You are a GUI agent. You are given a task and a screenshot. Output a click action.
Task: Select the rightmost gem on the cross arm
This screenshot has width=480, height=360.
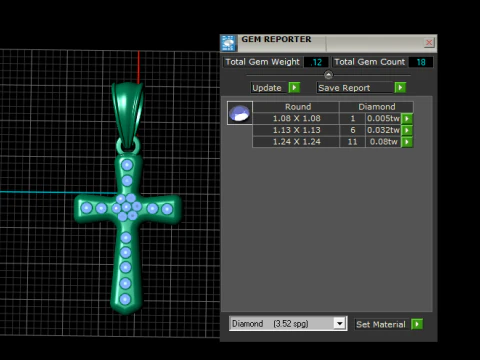tap(167, 209)
